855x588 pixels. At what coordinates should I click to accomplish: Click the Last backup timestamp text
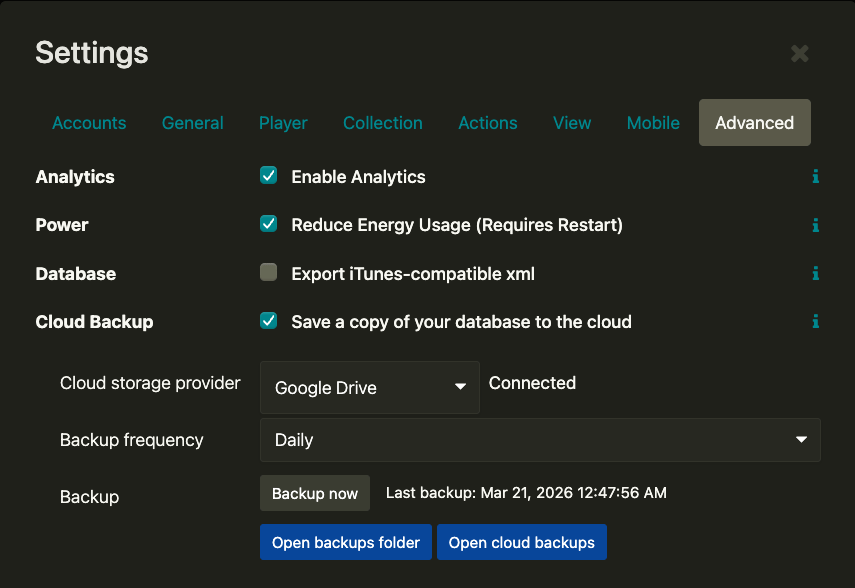526,493
